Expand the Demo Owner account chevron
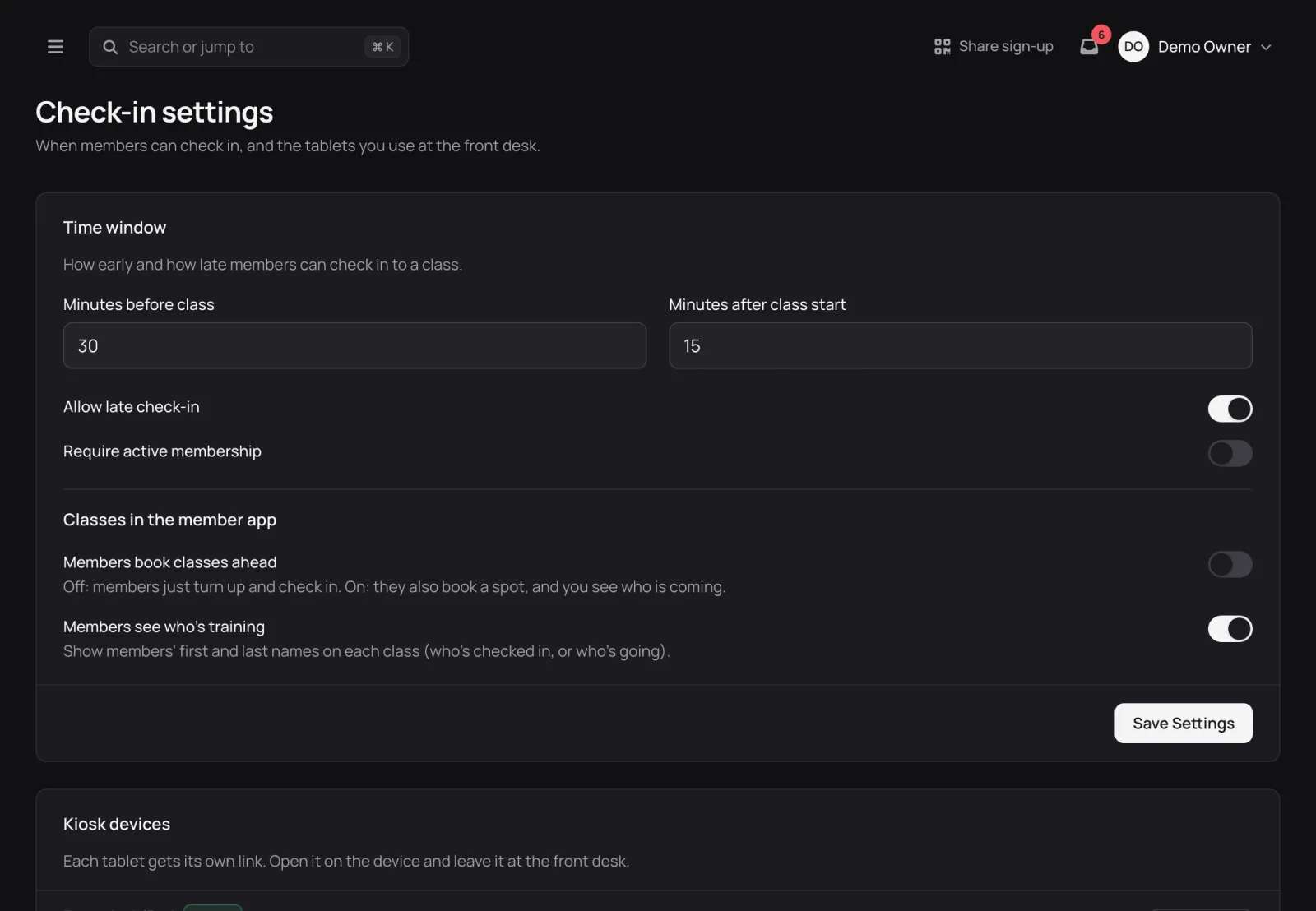Viewport: 1316px width, 911px height. pyautogui.click(x=1266, y=48)
